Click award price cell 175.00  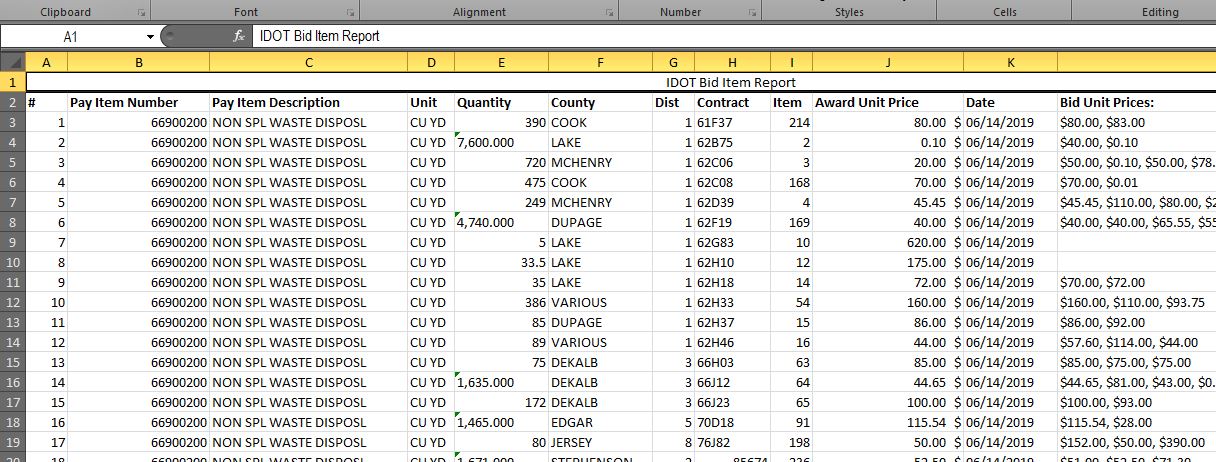click(x=888, y=262)
